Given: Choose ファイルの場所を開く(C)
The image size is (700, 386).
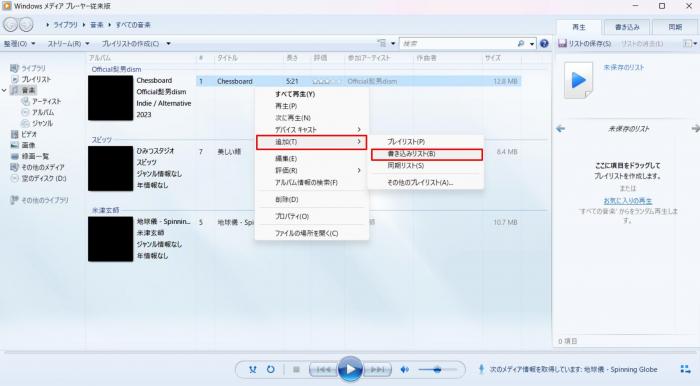Looking at the screenshot, I should (312, 233).
